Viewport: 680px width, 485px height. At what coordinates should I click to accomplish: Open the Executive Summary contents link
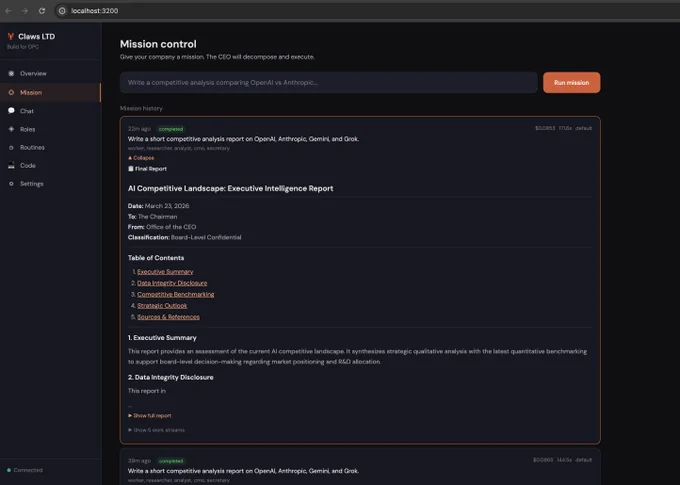(165, 272)
